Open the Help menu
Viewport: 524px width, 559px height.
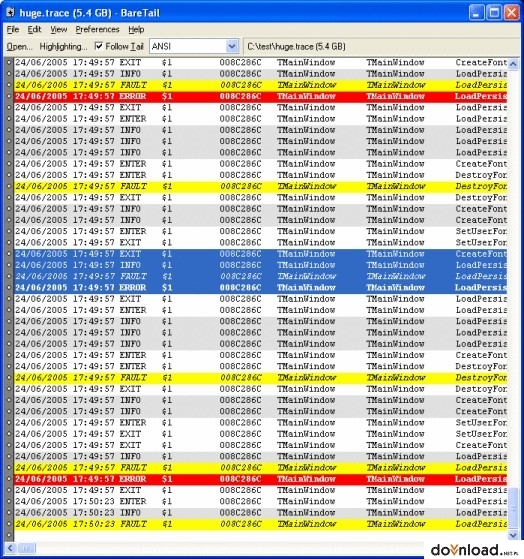[x=136, y=30]
